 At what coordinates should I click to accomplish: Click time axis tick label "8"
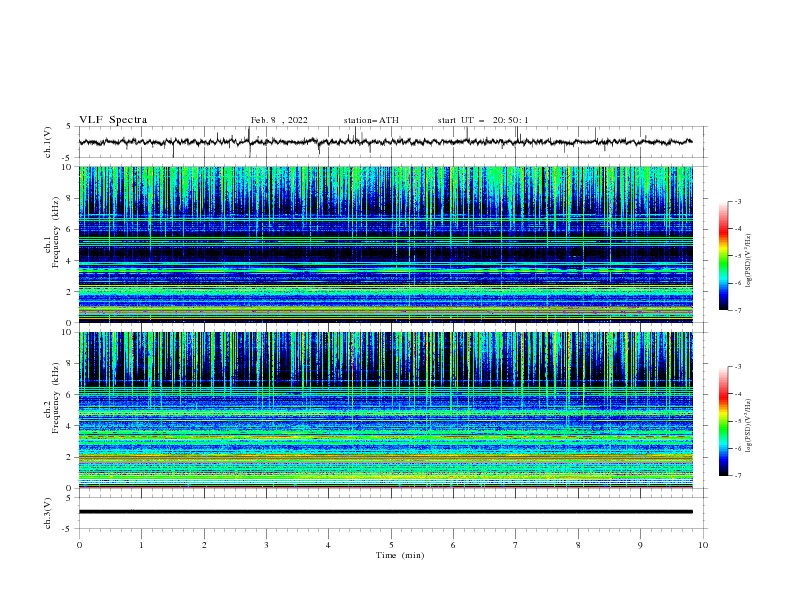pos(578,545)
